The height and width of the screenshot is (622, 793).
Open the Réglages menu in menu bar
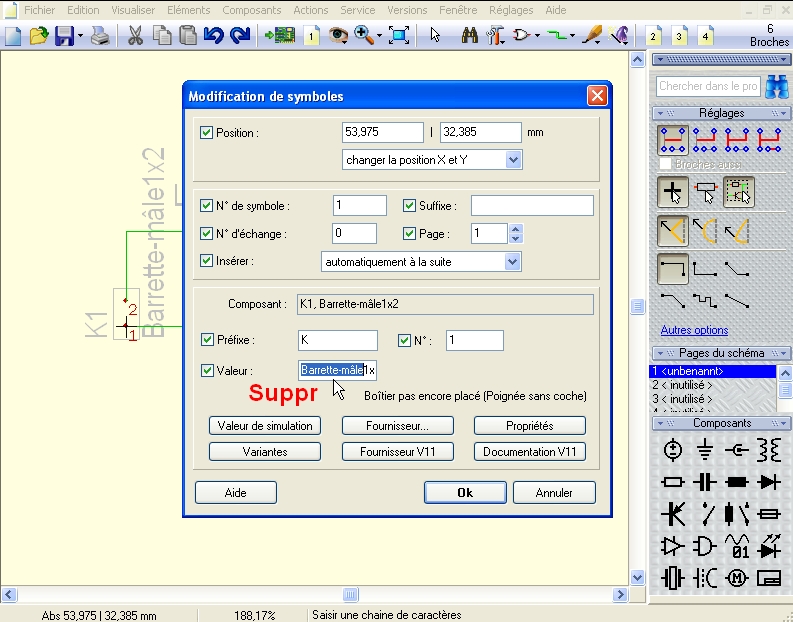tap(511, 10)
